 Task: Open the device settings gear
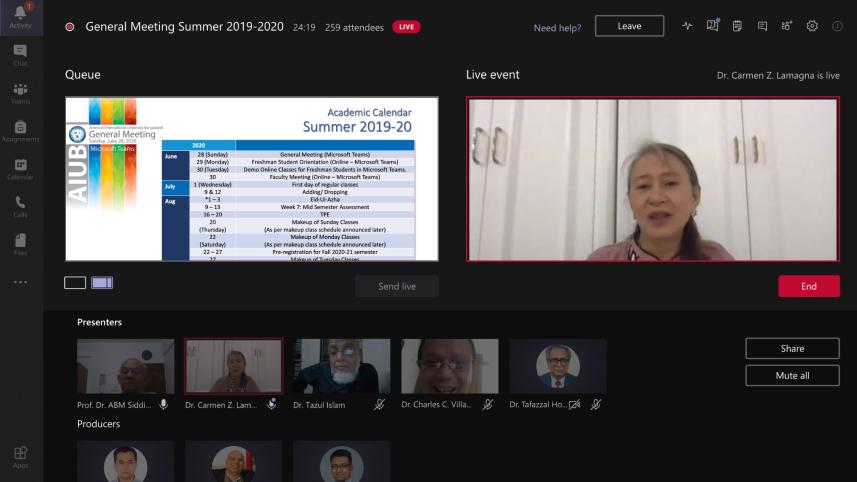[812, 26]
